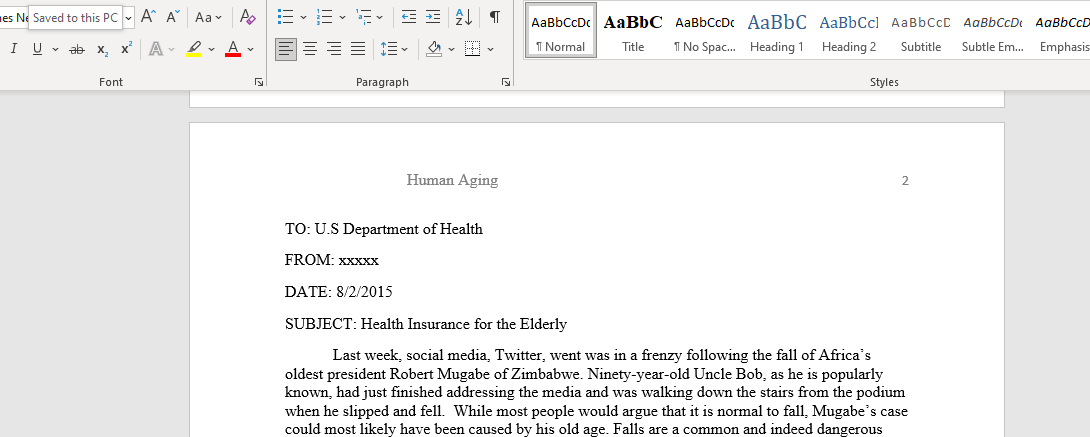Apply the Heading 1 style
This screenshot has height=437, width=1090.
[x=776, y=31]
